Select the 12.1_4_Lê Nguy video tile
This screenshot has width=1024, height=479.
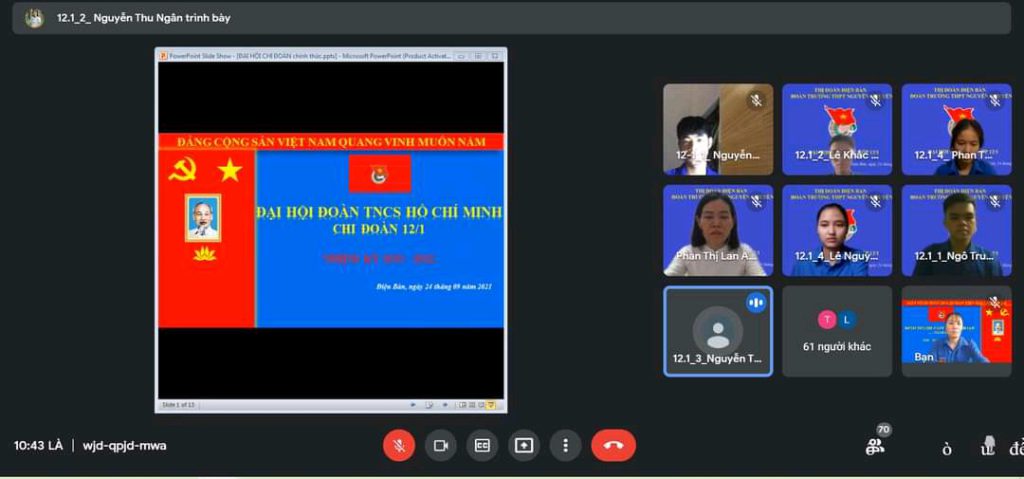click(837, 230)
